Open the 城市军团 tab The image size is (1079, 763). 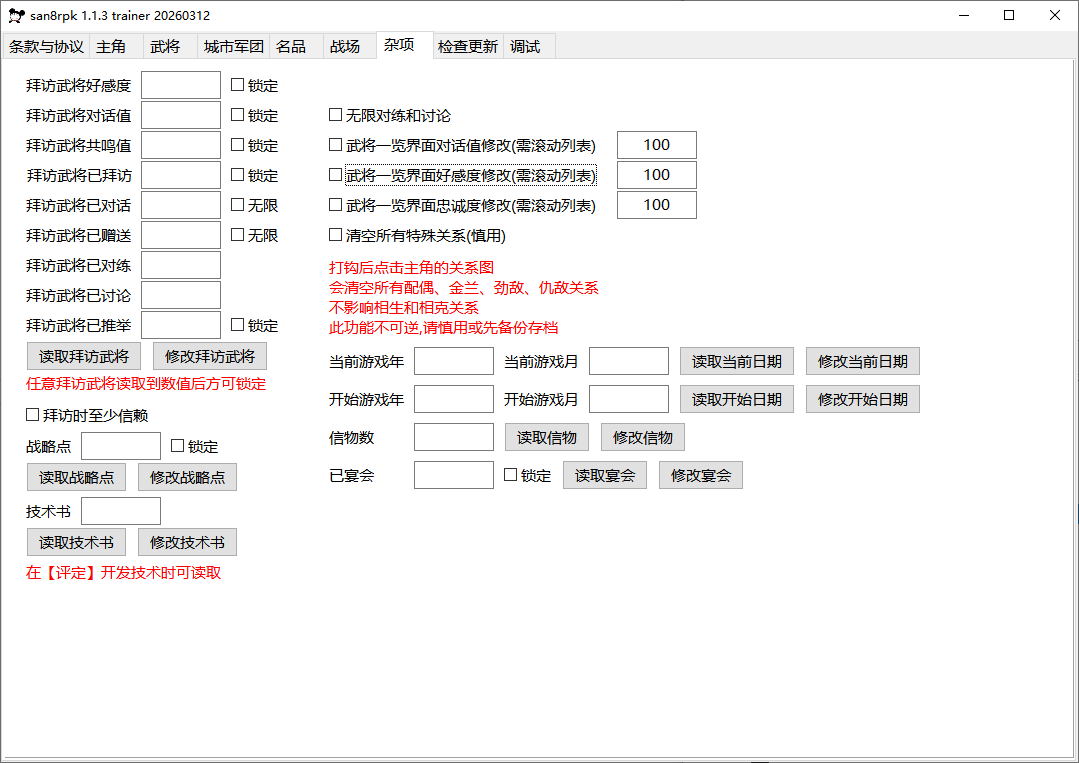(233, 47)
